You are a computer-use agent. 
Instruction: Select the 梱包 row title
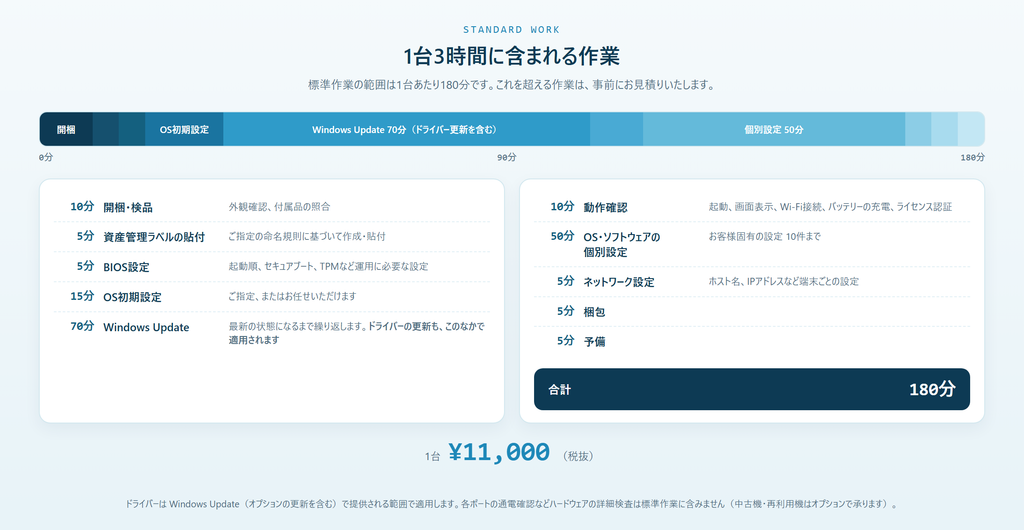coord(594,312)
